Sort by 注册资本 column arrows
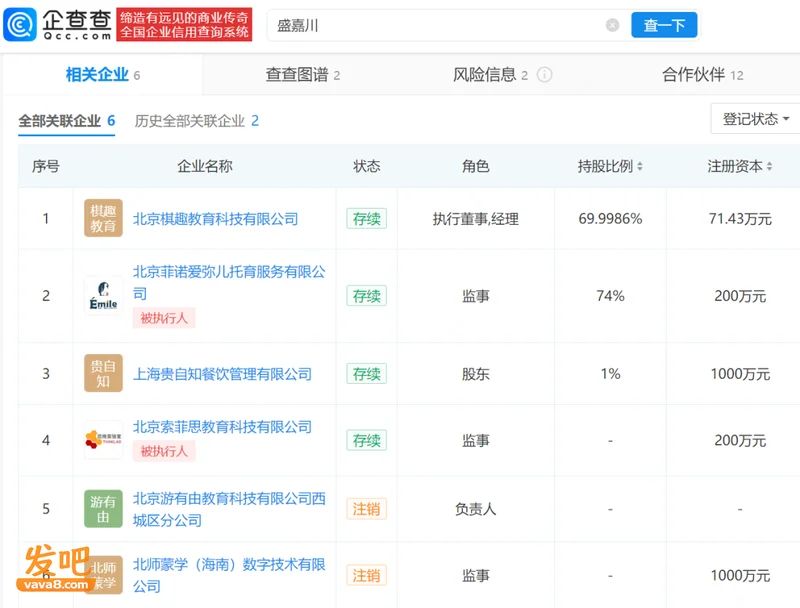Screen dimensions: 800x608 [769, 166]
